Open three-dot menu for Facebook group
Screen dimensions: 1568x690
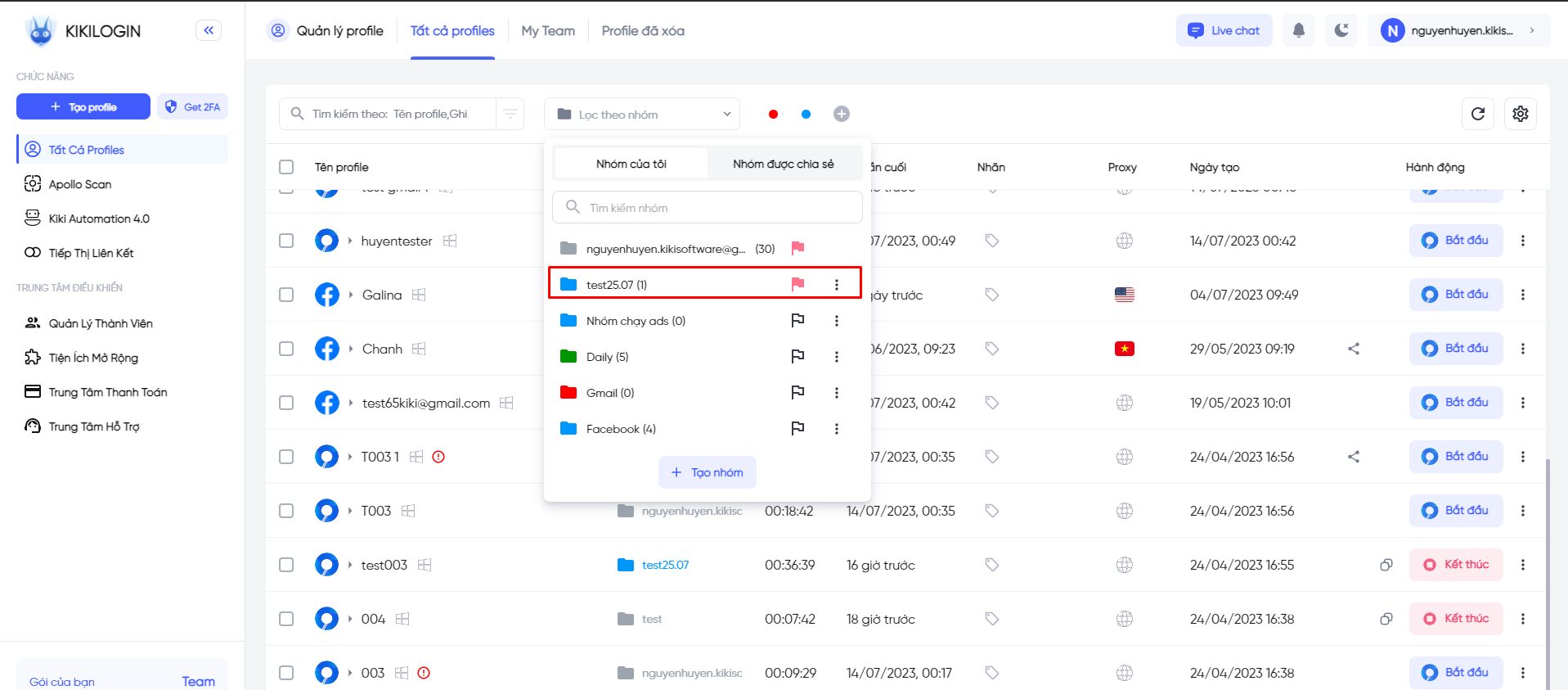[x=836, y=429]
